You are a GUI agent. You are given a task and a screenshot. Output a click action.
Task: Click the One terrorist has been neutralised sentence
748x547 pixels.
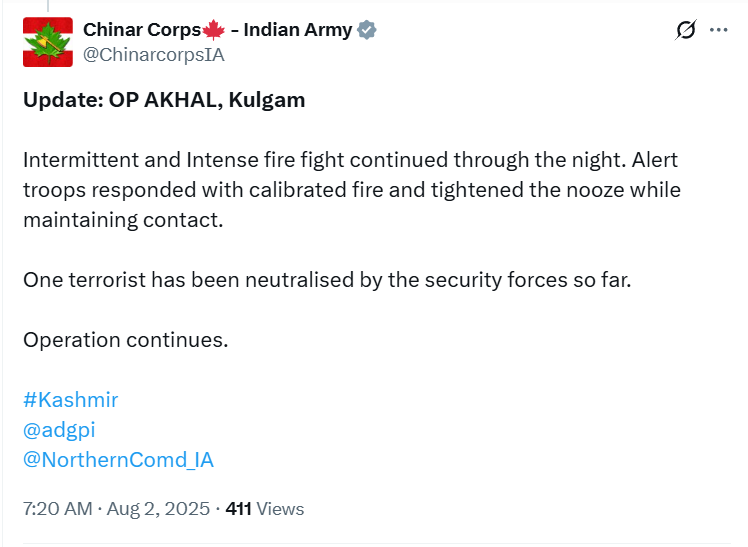327,280
